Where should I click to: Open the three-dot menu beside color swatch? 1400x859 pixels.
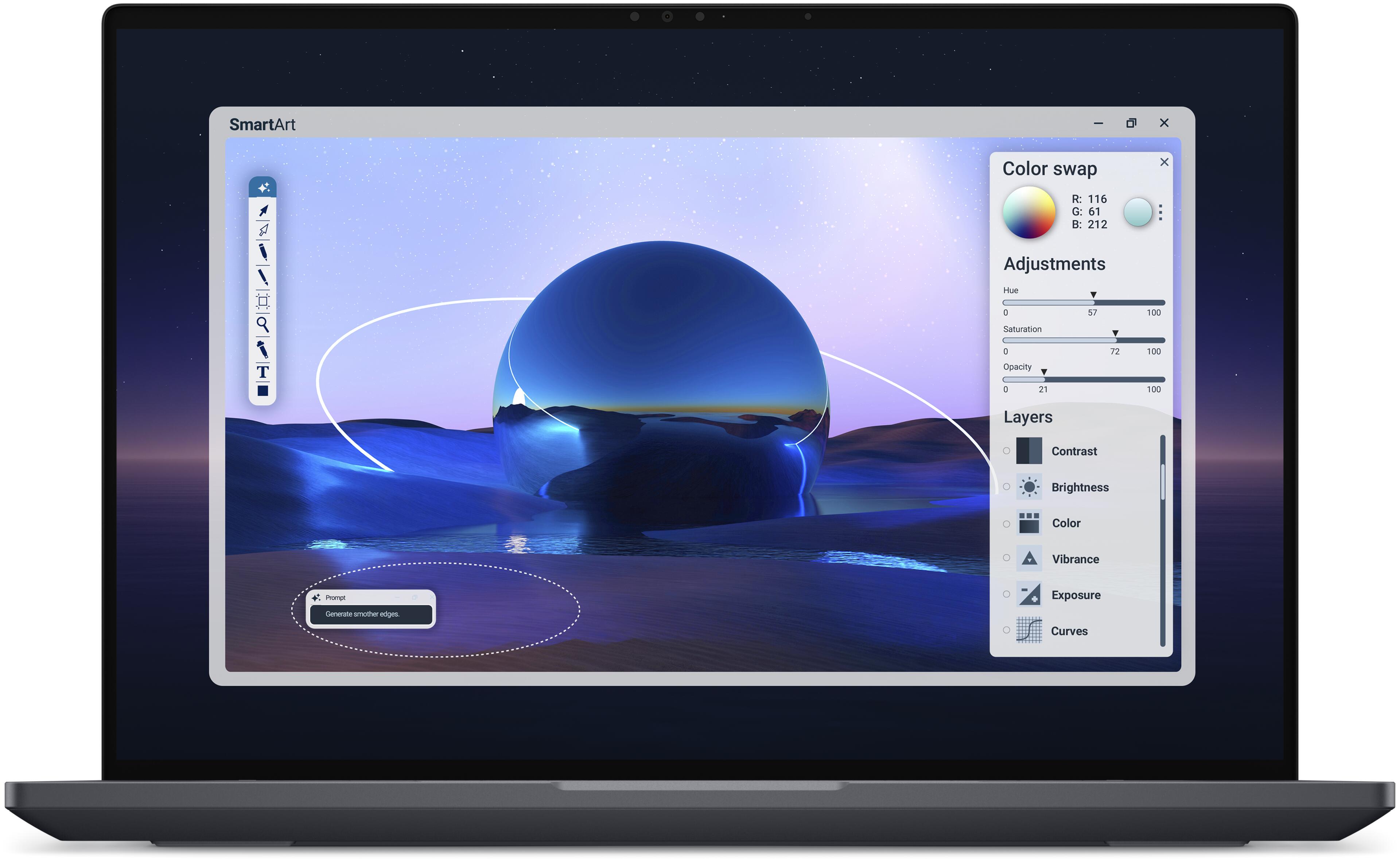tap(1160, 212)
